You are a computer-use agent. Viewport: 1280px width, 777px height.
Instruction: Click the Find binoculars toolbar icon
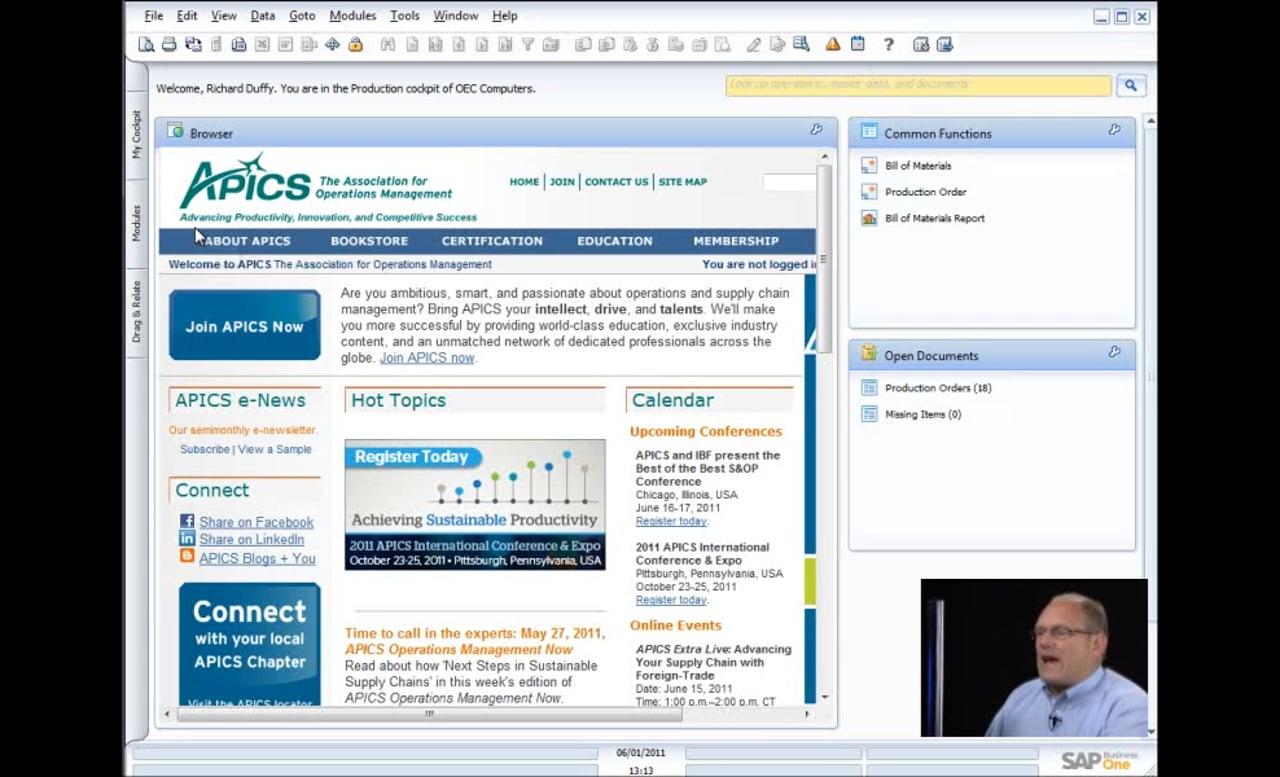click(x=388, y=44)
